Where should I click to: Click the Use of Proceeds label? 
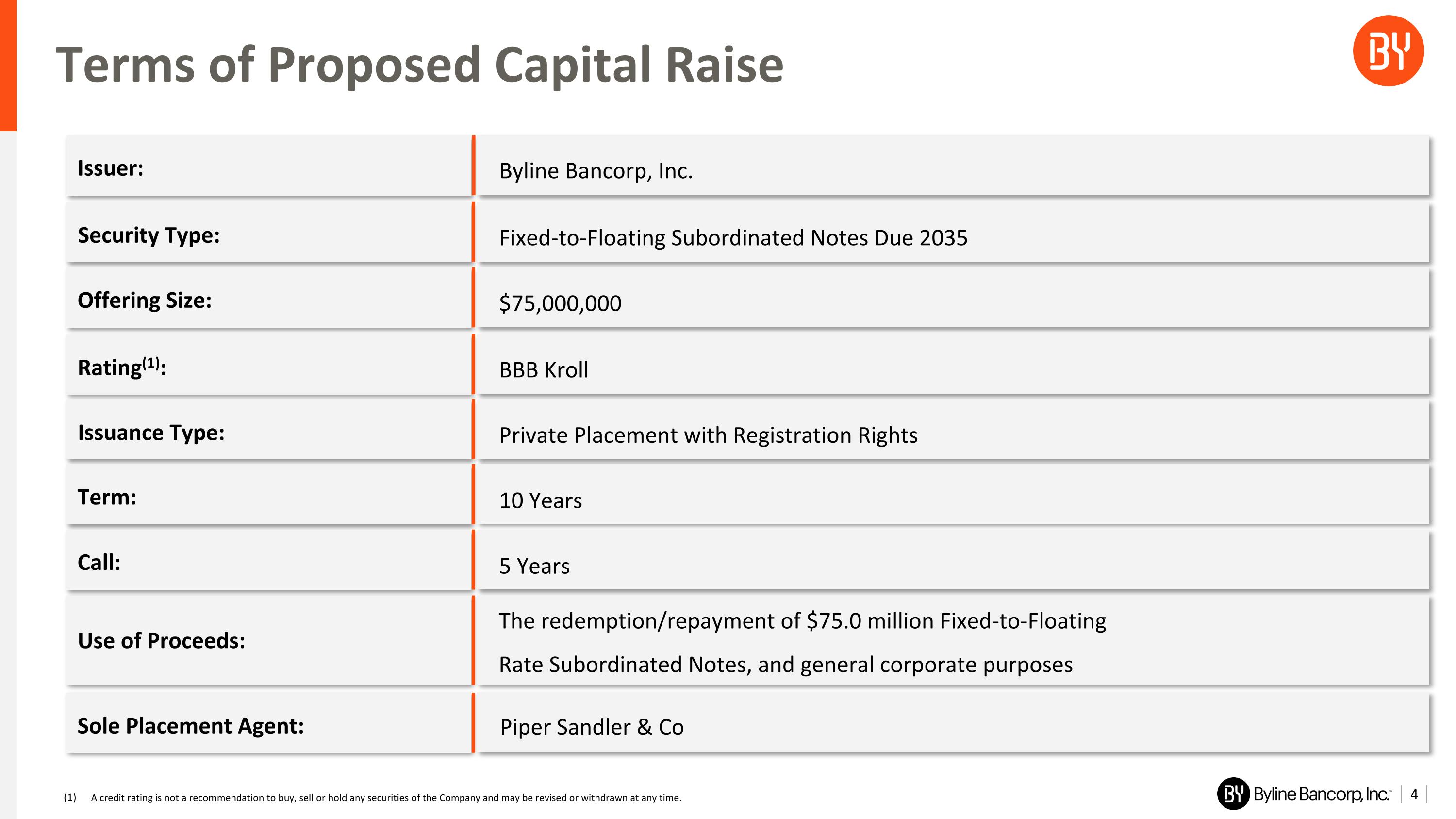pyautogui.click(x=162, y=641)
